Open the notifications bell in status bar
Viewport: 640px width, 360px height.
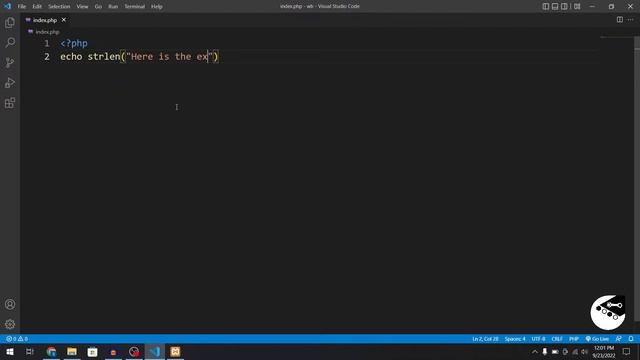point(631,339)
